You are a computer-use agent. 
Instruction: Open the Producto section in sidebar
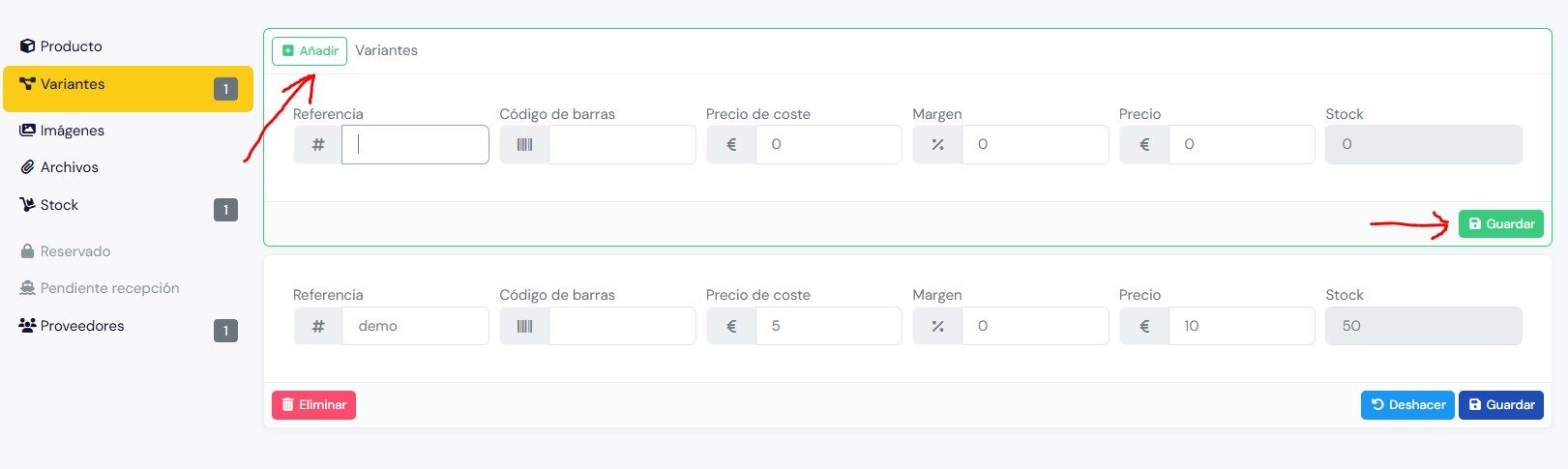pos(61,46)
